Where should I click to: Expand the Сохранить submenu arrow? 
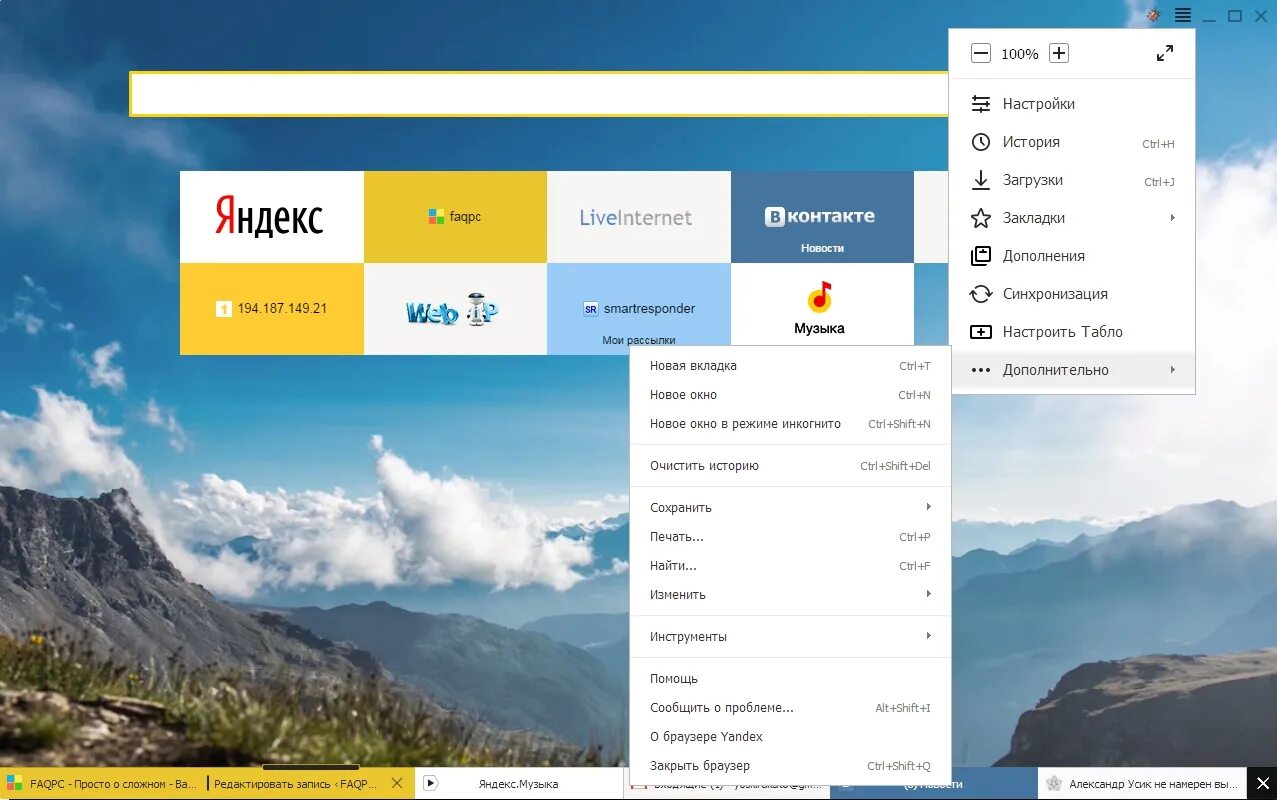point(929,507)
